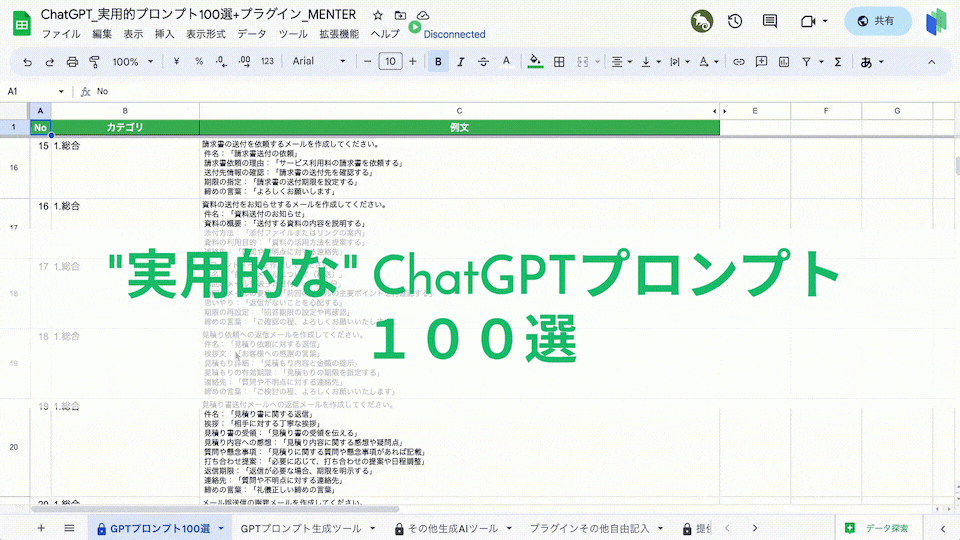This screenshot has width=960, height=540.
Task: Open the ツール menu
Action: [293, 34]
